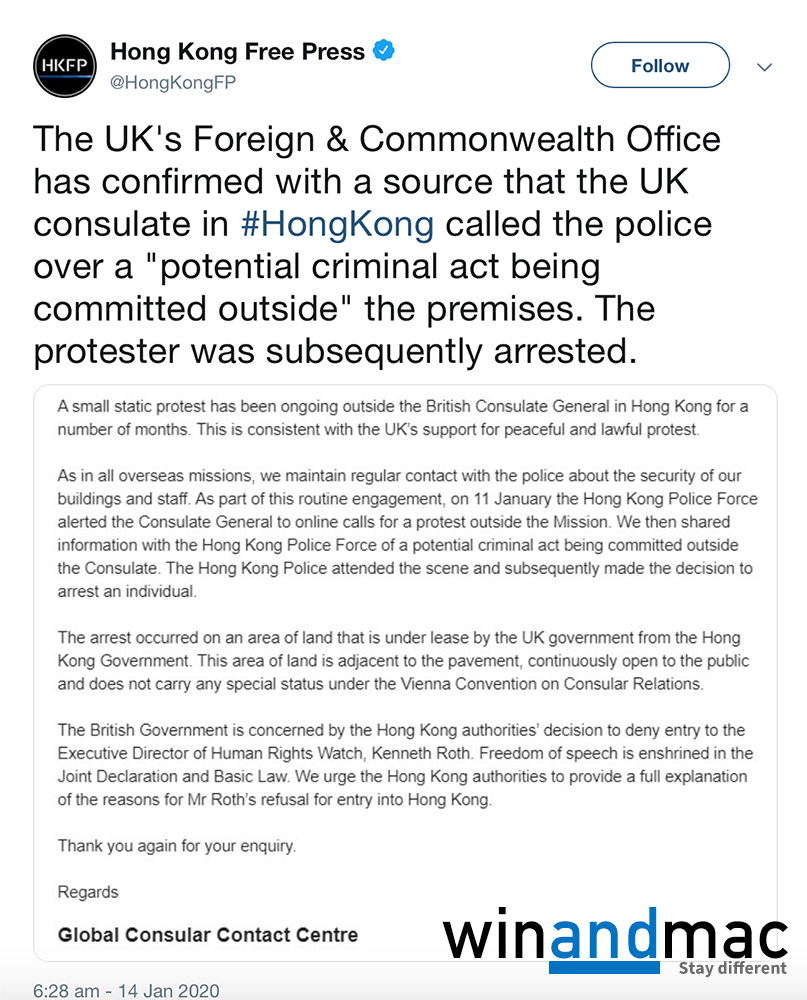This screenshot has width=807, height=1000.
Task: Open the Hong Kong Free Press display name
Action: pyautogui.click(x=237, y=51)
